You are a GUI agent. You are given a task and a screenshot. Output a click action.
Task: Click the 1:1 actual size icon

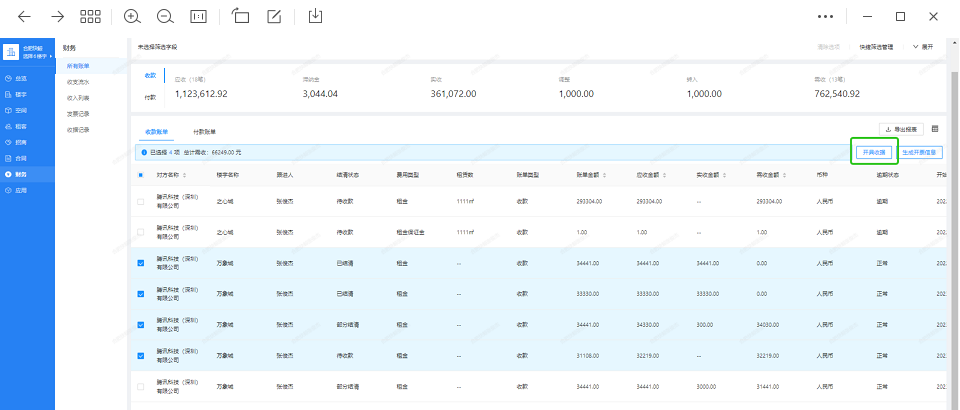point(199,16)
